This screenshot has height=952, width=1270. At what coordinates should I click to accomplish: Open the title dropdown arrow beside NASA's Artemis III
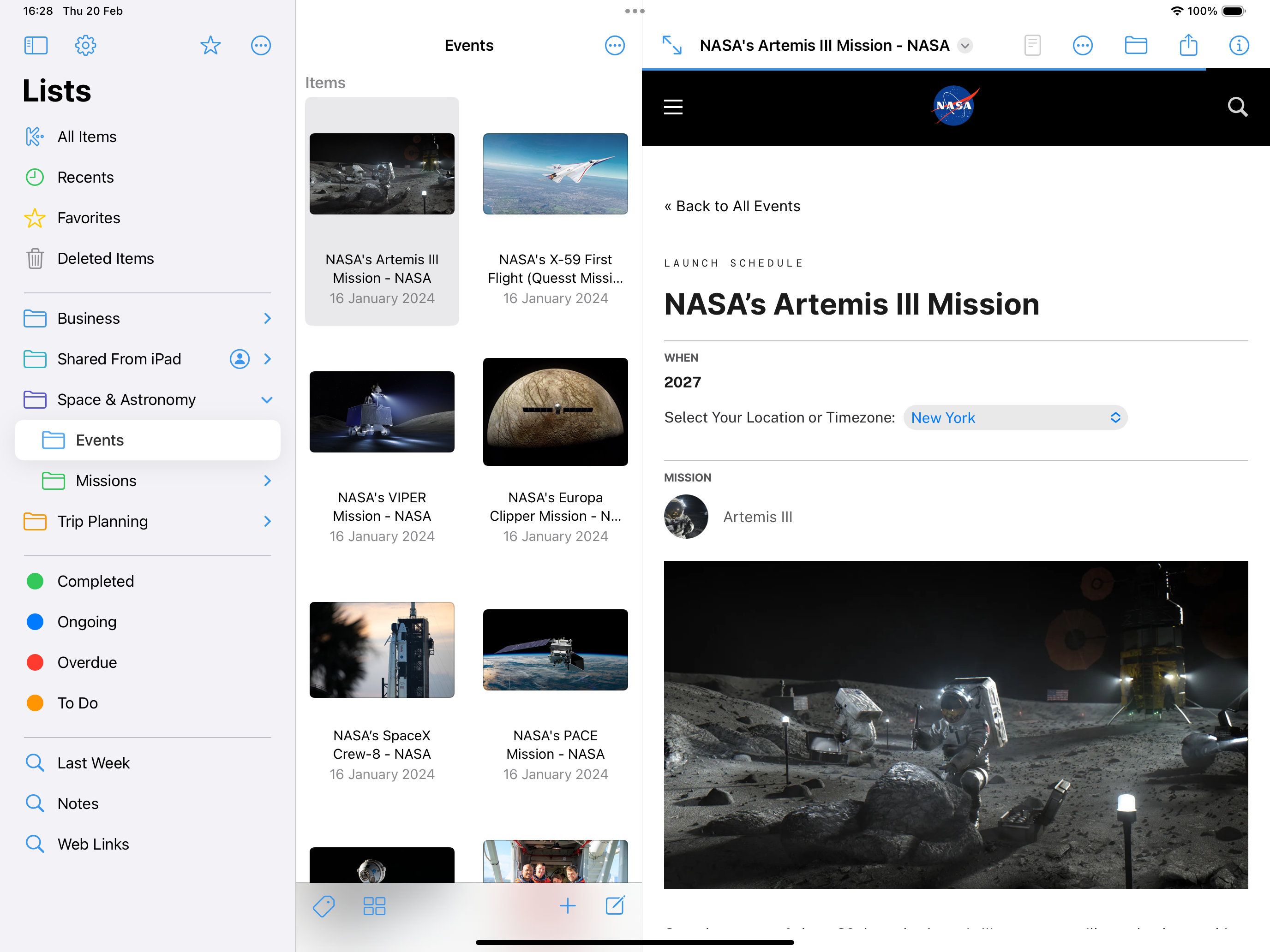tap(965, 45)
